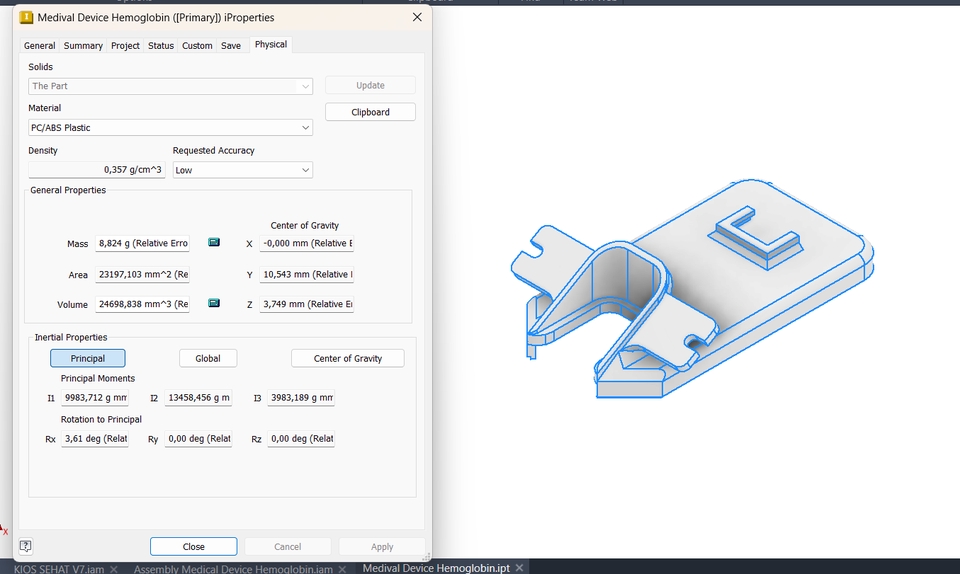Select the Custom tab
Screen dimensions: 960x574
(x=197, y=45)
